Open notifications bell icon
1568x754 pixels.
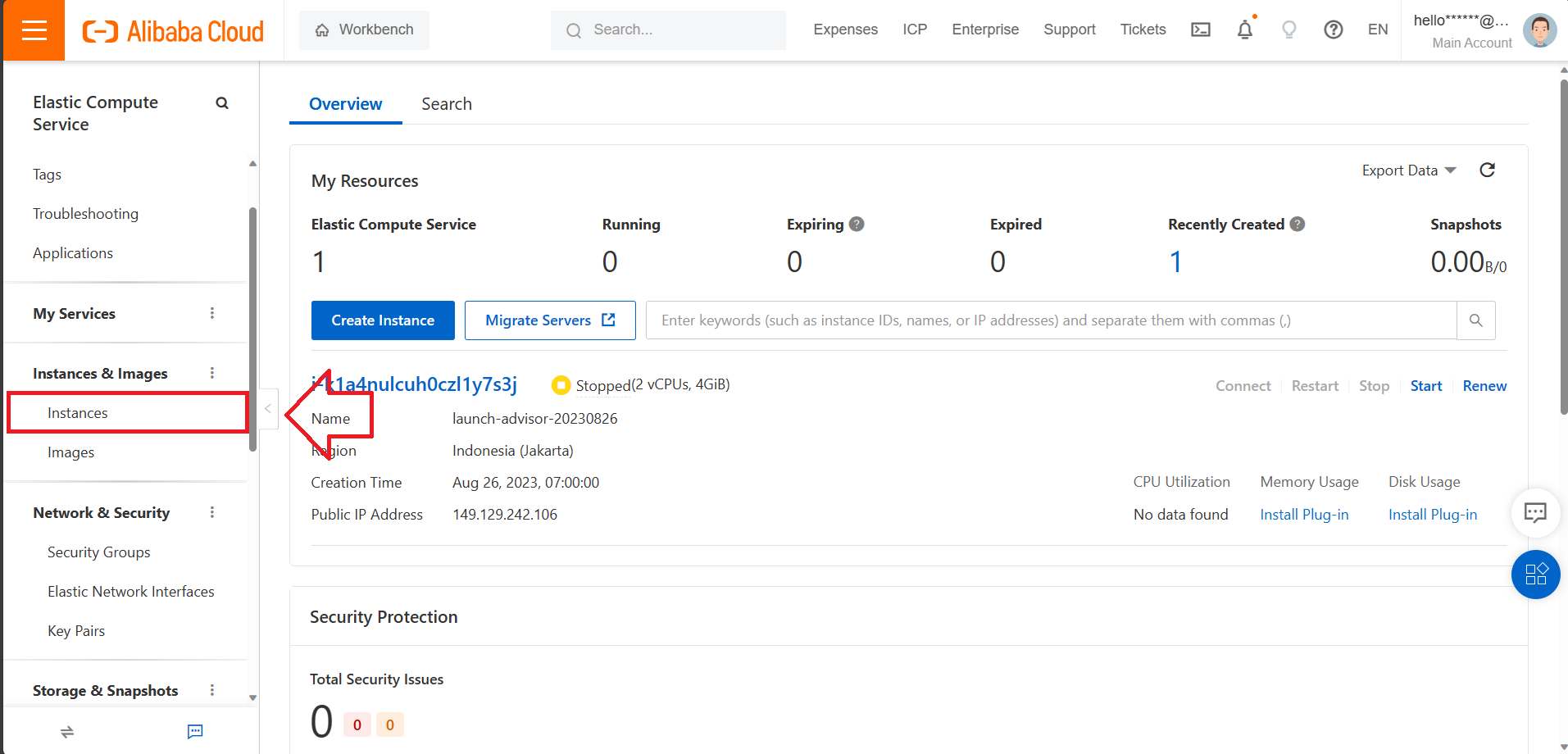pos(1244,30)
